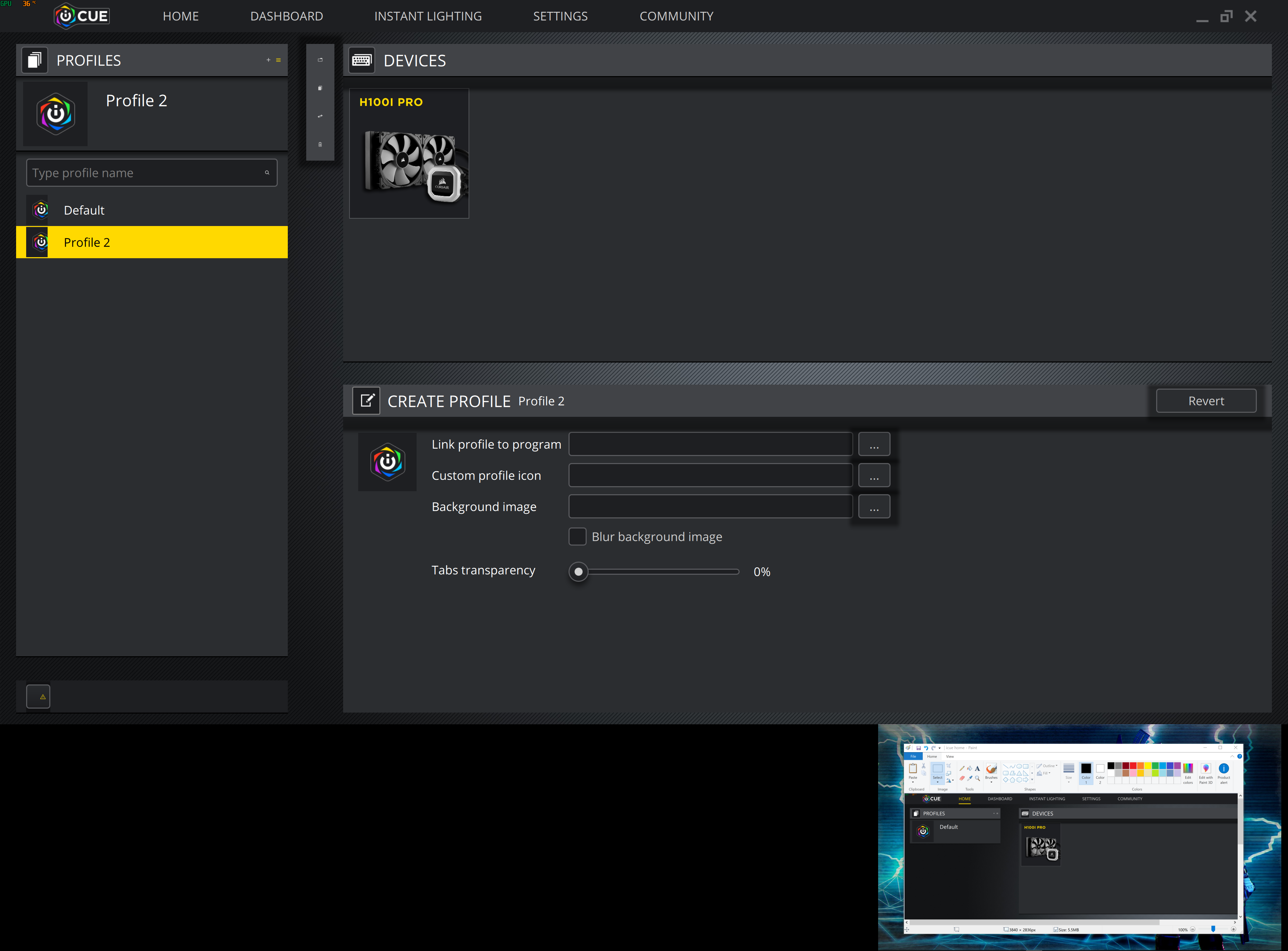Click the iCUE logo in header

click(x=82, y=15)
